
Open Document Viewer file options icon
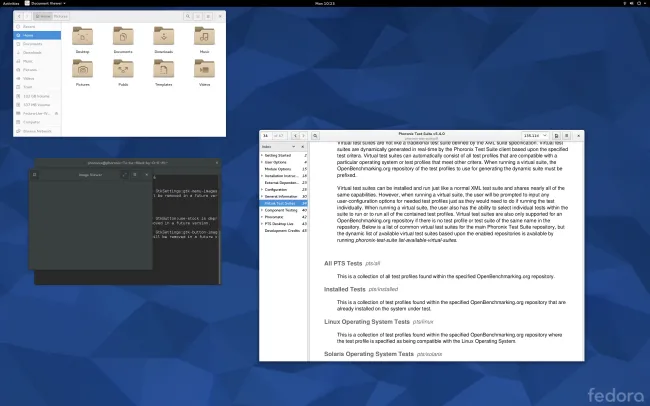click(556, 136)
